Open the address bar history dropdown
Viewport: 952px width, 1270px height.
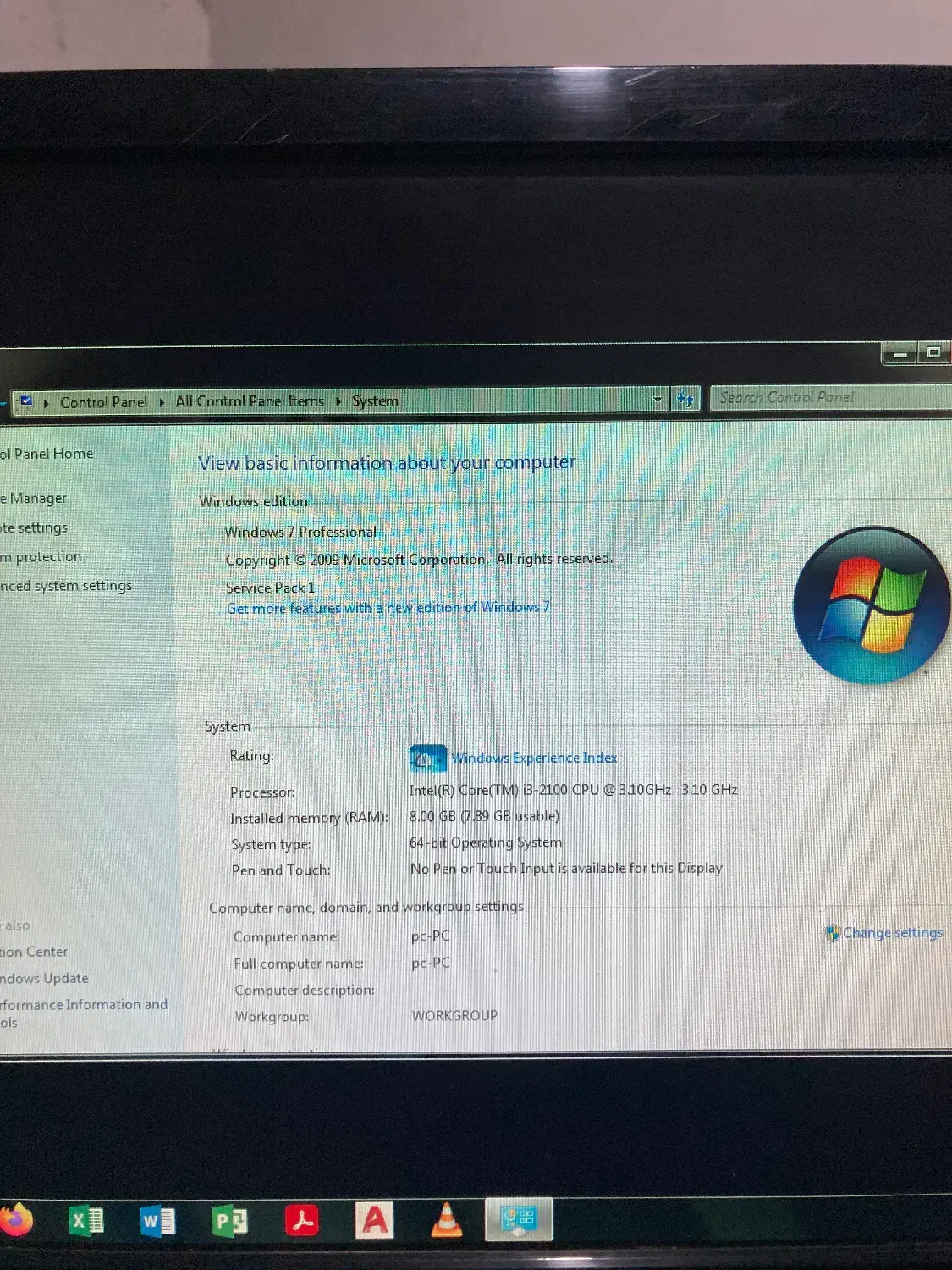(658, 400)
